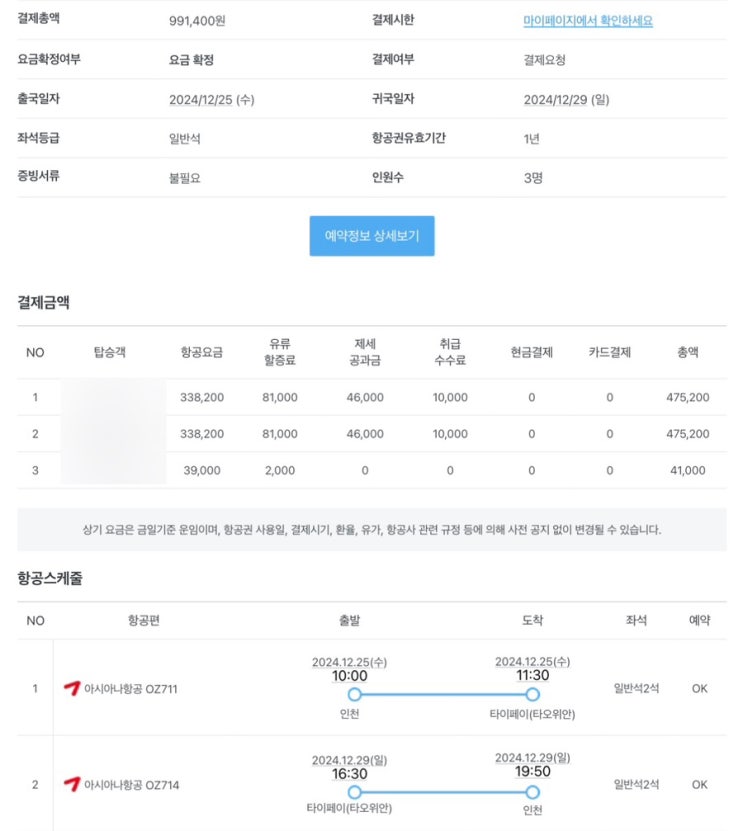Screen dimensions: 743x831
Task: Click the OK status for flight OZ711
Action: tap(700, 688)
